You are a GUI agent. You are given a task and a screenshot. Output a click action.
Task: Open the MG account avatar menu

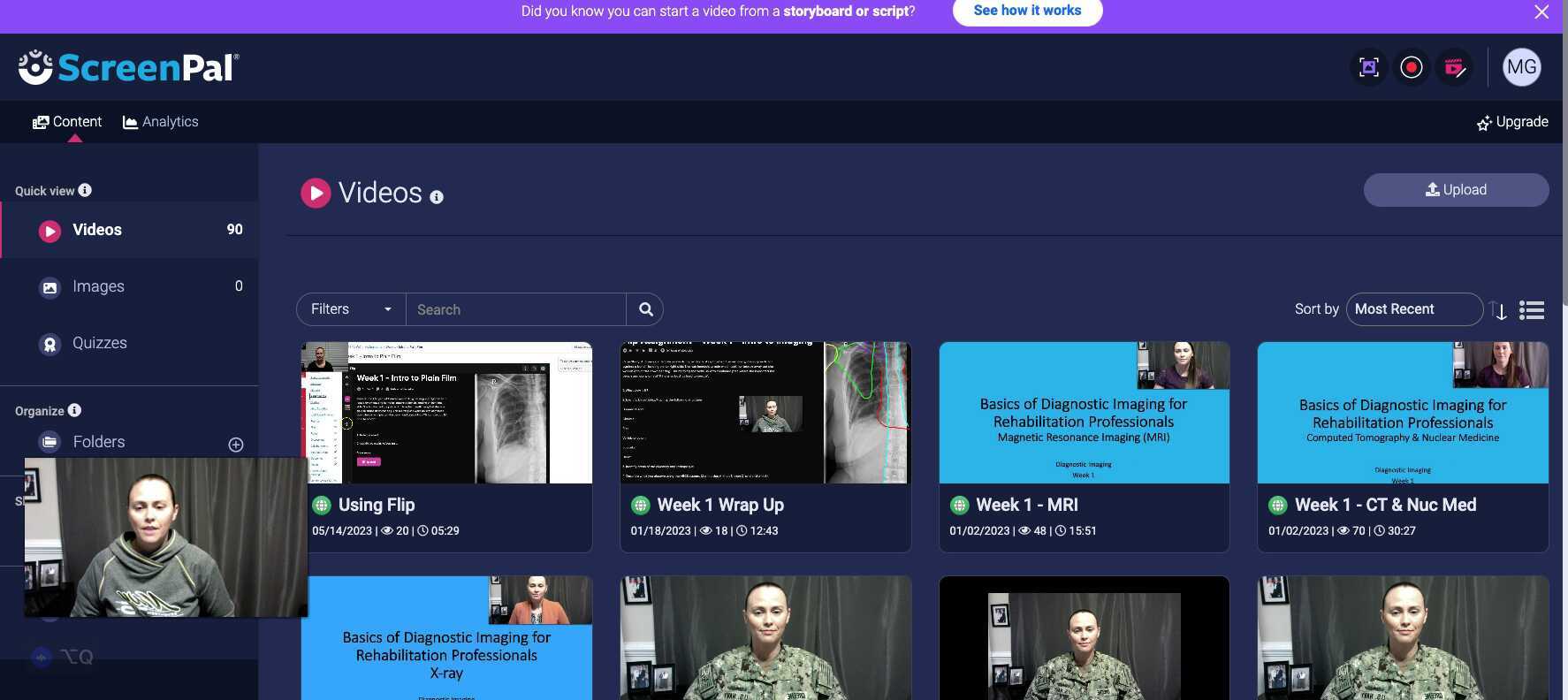coord(1522,67)
